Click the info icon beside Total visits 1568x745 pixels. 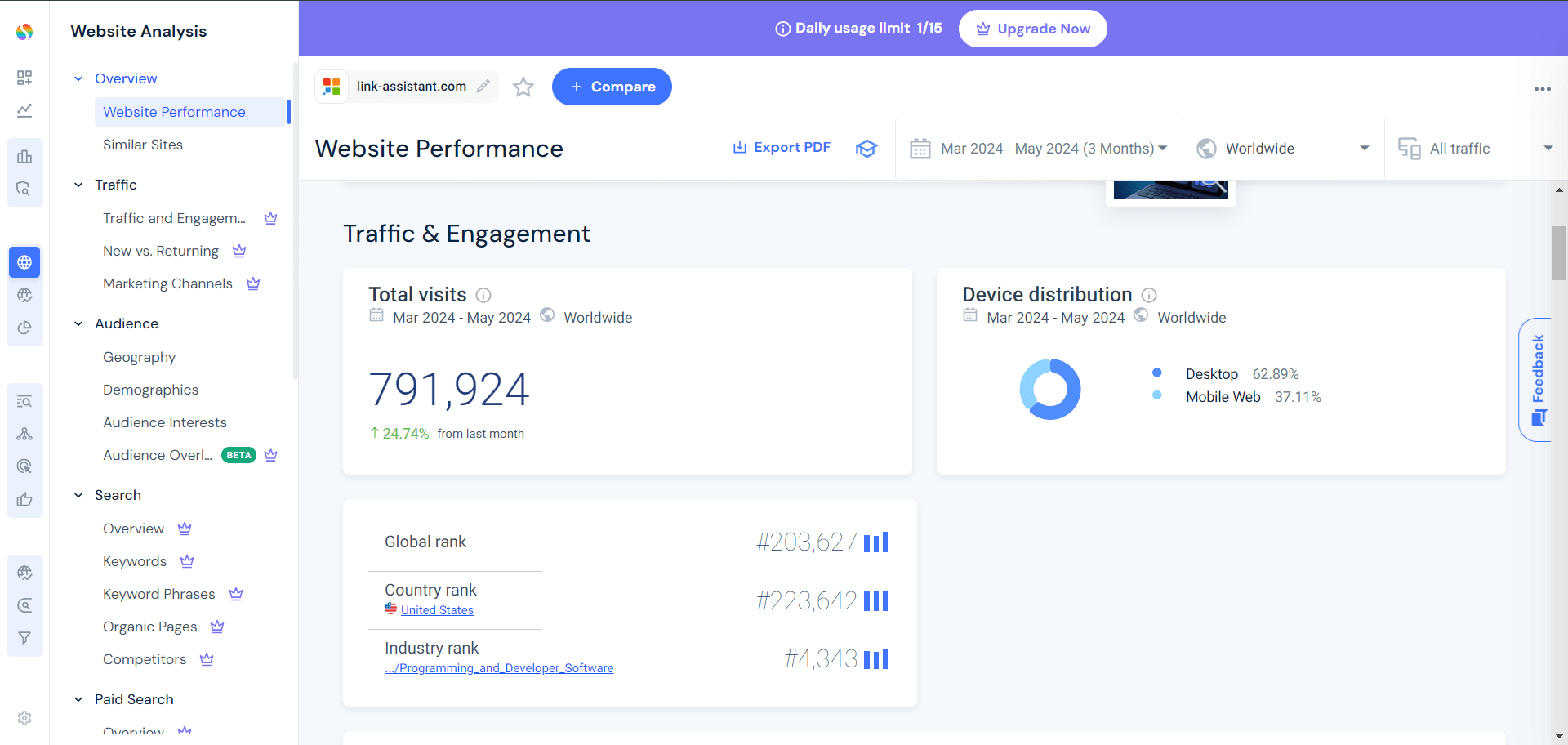(483, 295)
